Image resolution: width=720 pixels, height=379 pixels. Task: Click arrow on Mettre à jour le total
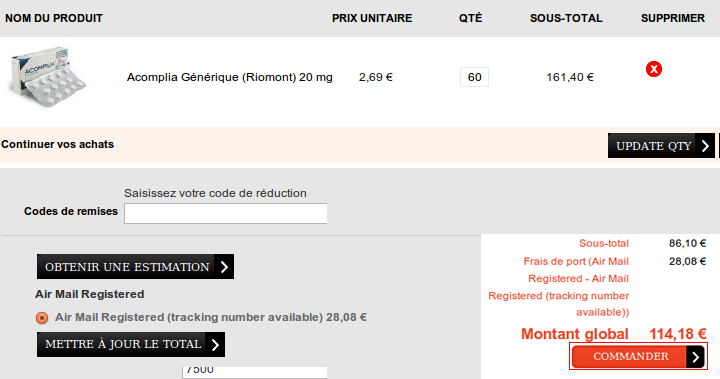[215, 345]
